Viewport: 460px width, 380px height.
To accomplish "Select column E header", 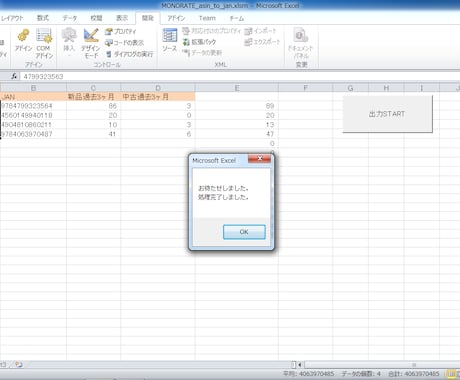I will pyautogui.click(x=237, y=88).
